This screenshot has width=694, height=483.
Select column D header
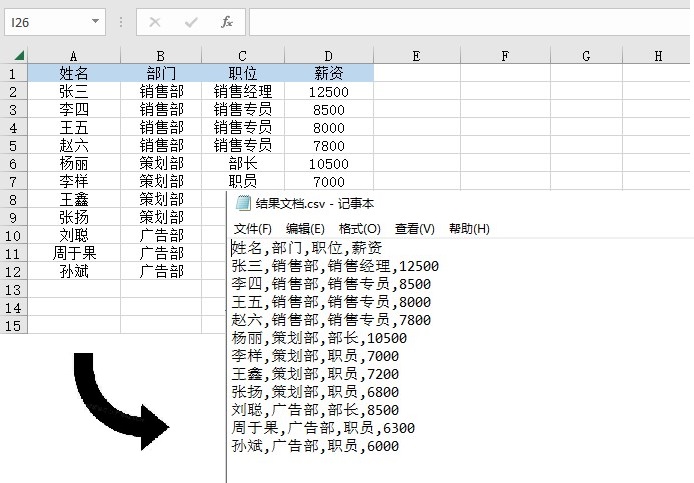328,56
